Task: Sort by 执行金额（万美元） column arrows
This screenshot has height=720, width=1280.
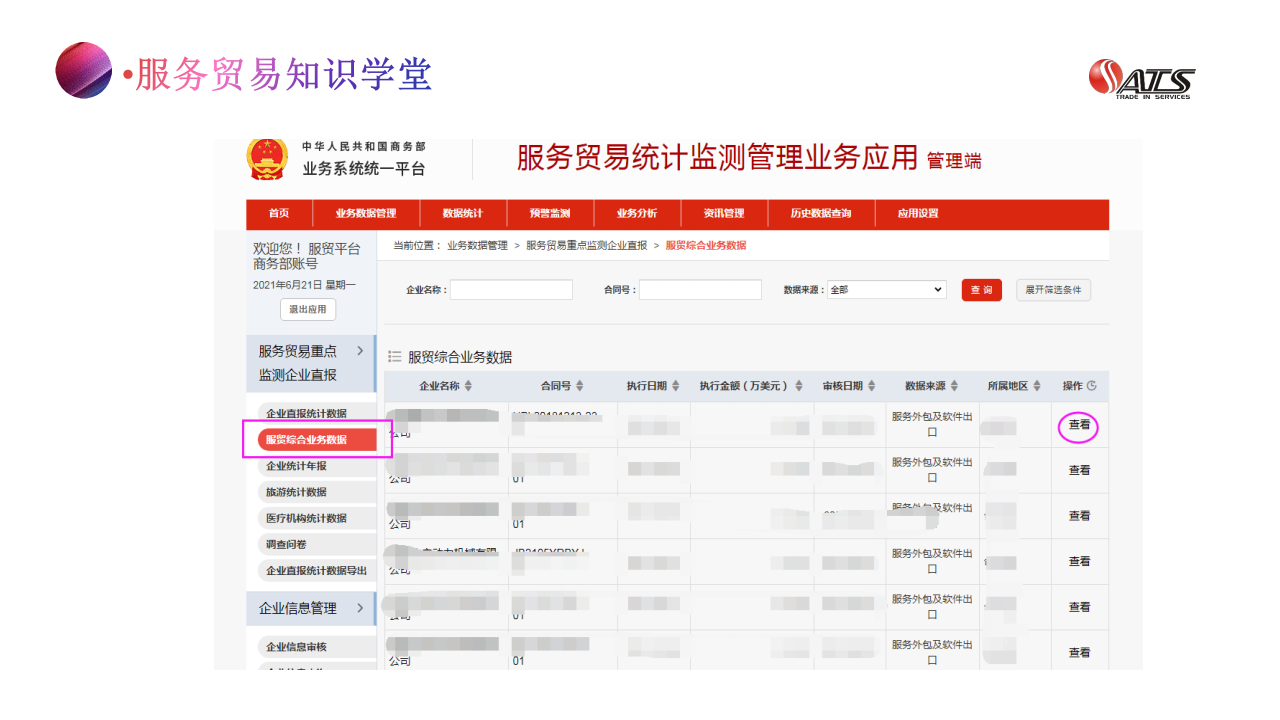Action: [x=798, y=386]
